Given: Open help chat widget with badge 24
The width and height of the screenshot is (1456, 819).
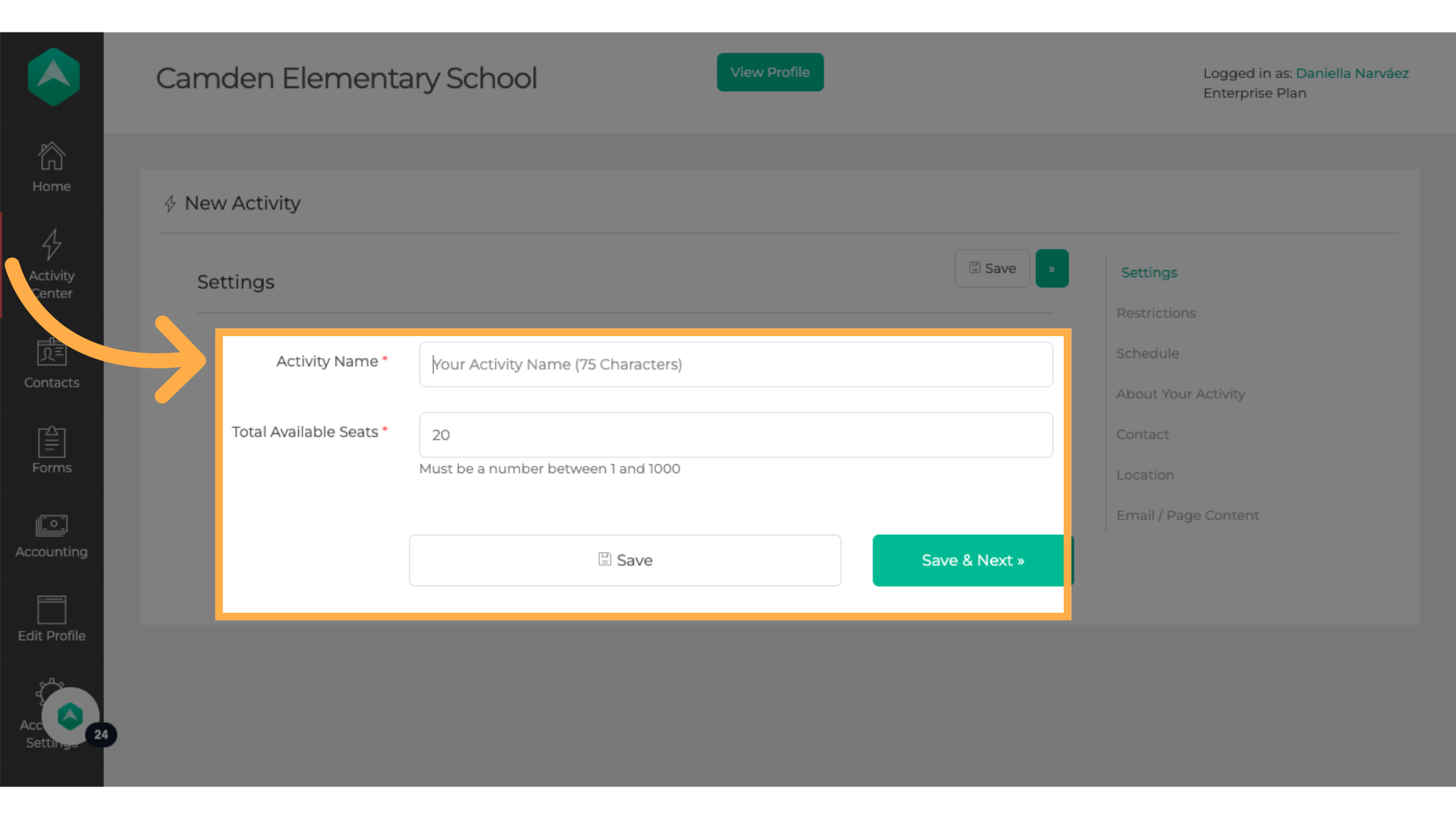Looking at the screenshot, I should point(71,716).
